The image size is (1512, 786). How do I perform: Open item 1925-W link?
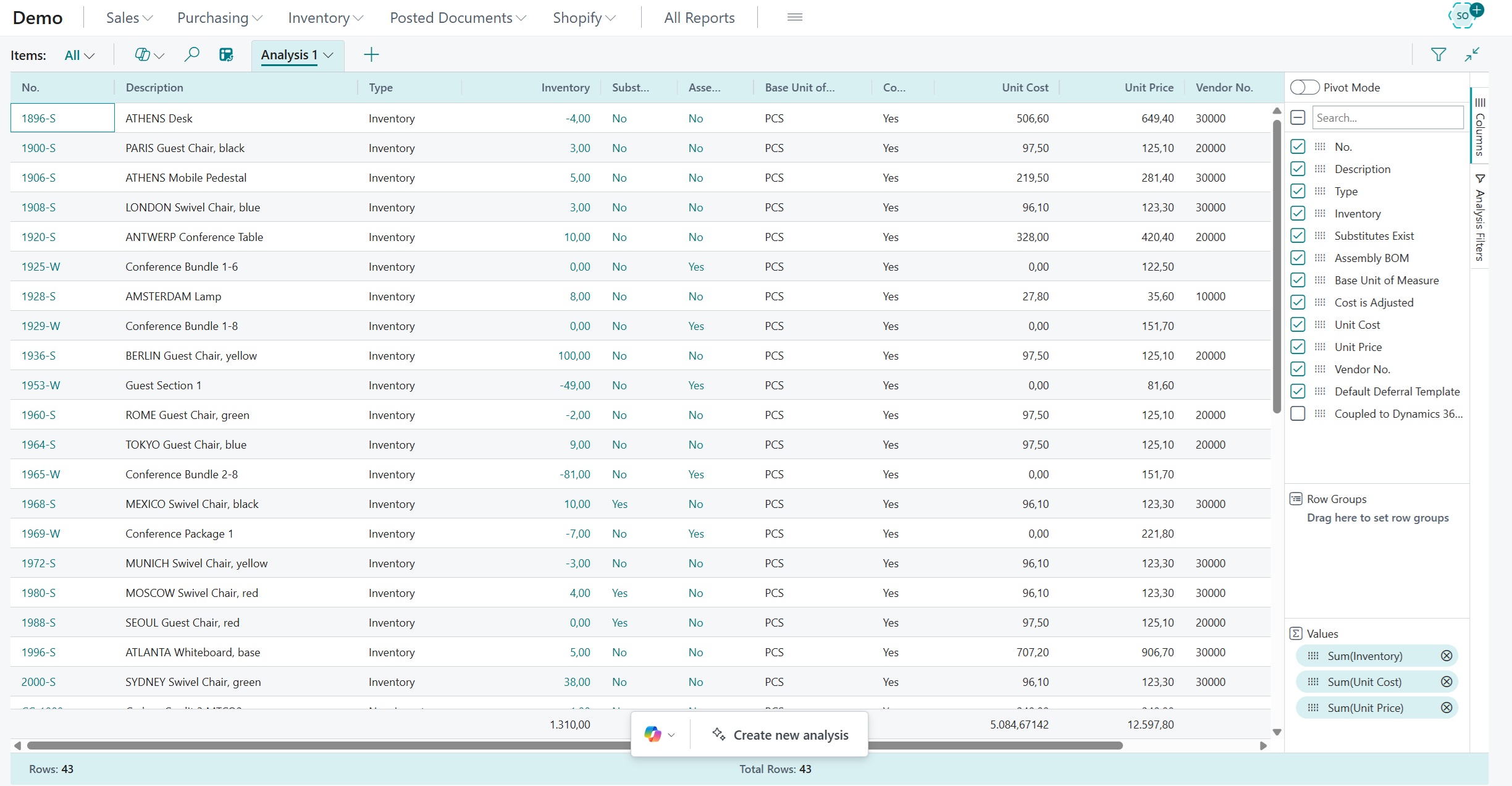coord(41,266)
